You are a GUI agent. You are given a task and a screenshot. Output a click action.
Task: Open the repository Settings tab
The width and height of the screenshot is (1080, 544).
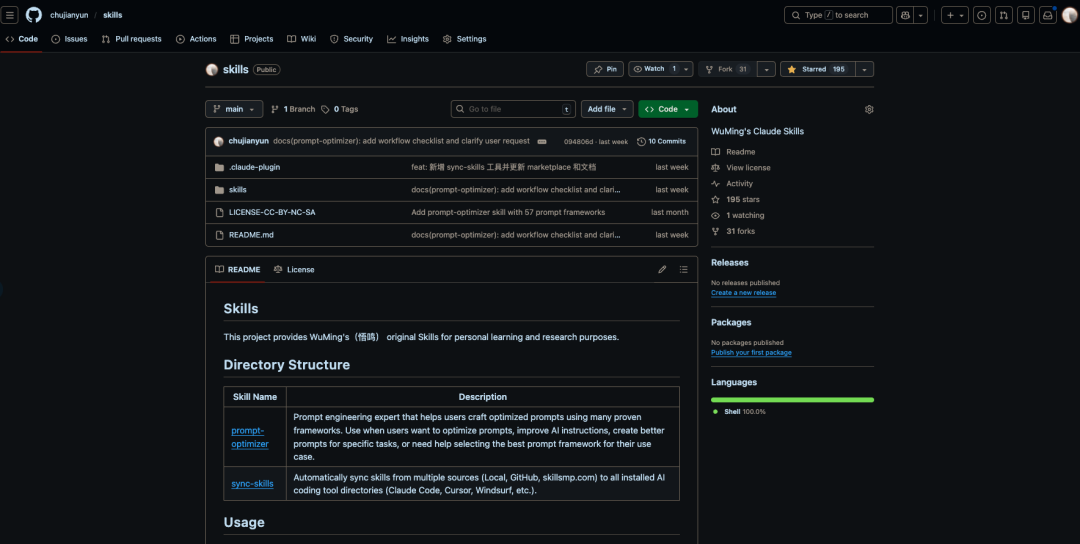464,39
